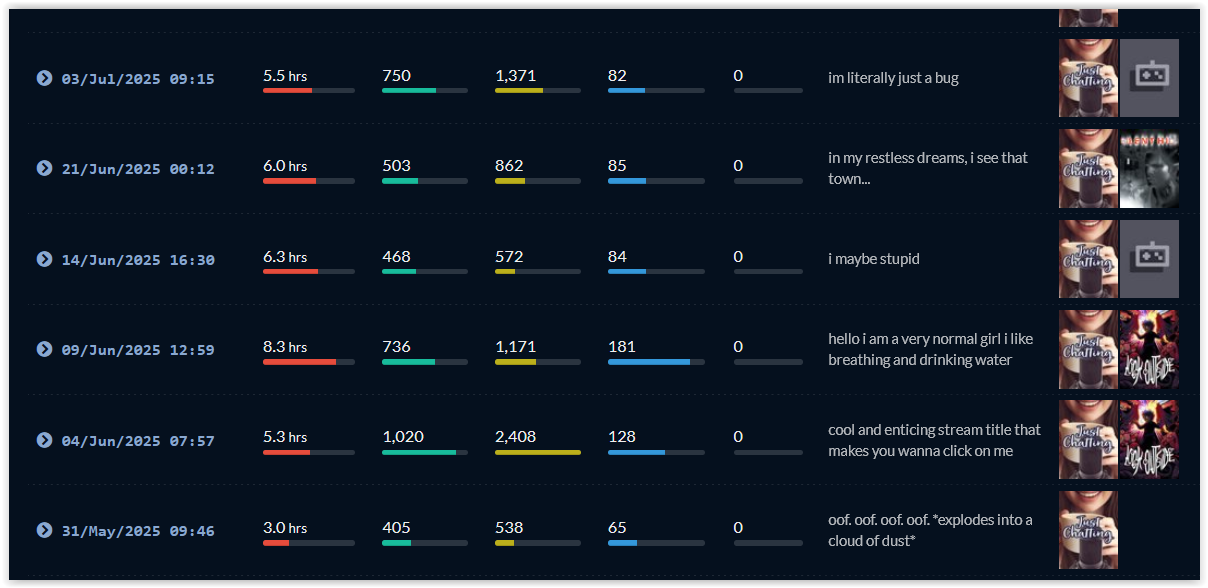The height and width of the screenshot is (588, 1208).
Task: Click the red duration bar under 5.5 hrs
Action: (x=288, y=90)
